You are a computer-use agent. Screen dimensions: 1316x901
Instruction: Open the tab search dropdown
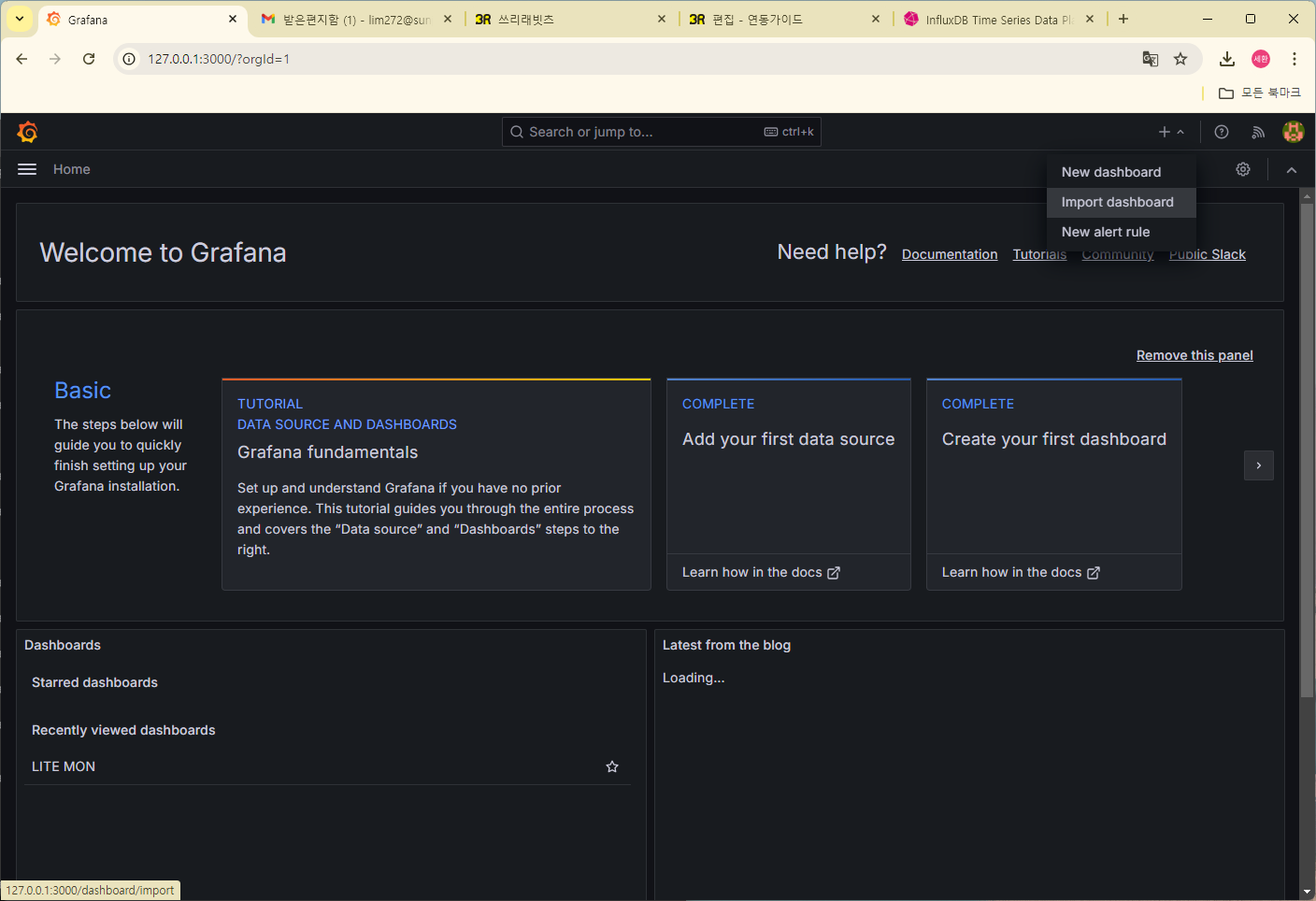pos(20,19)
